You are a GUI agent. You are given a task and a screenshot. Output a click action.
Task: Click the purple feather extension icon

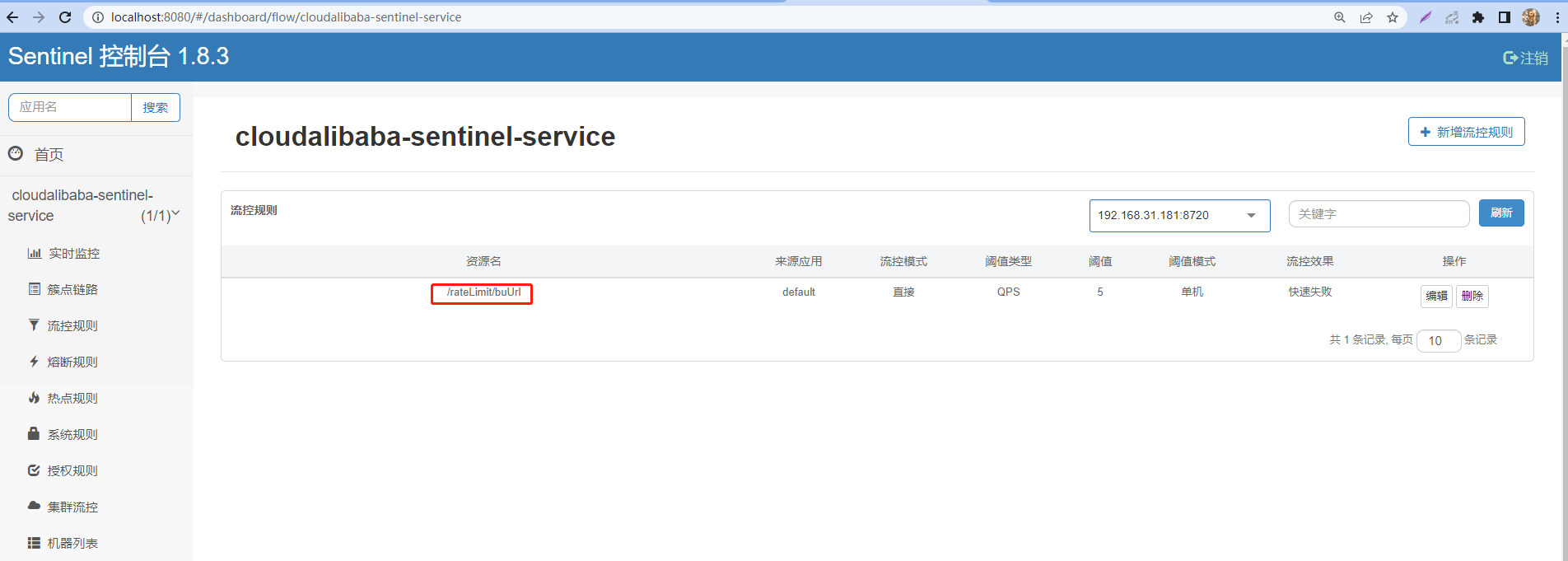click(x=1426, y=17)
